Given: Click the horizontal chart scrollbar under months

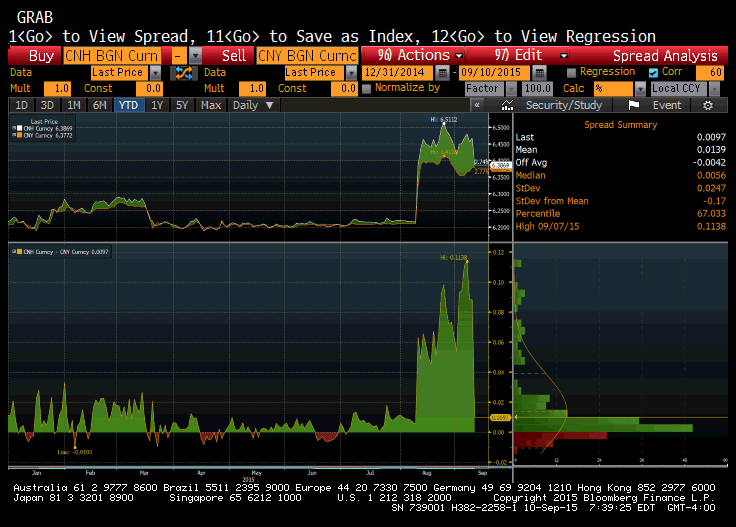Looking at the screenshot, I should (x=248, y=467).
